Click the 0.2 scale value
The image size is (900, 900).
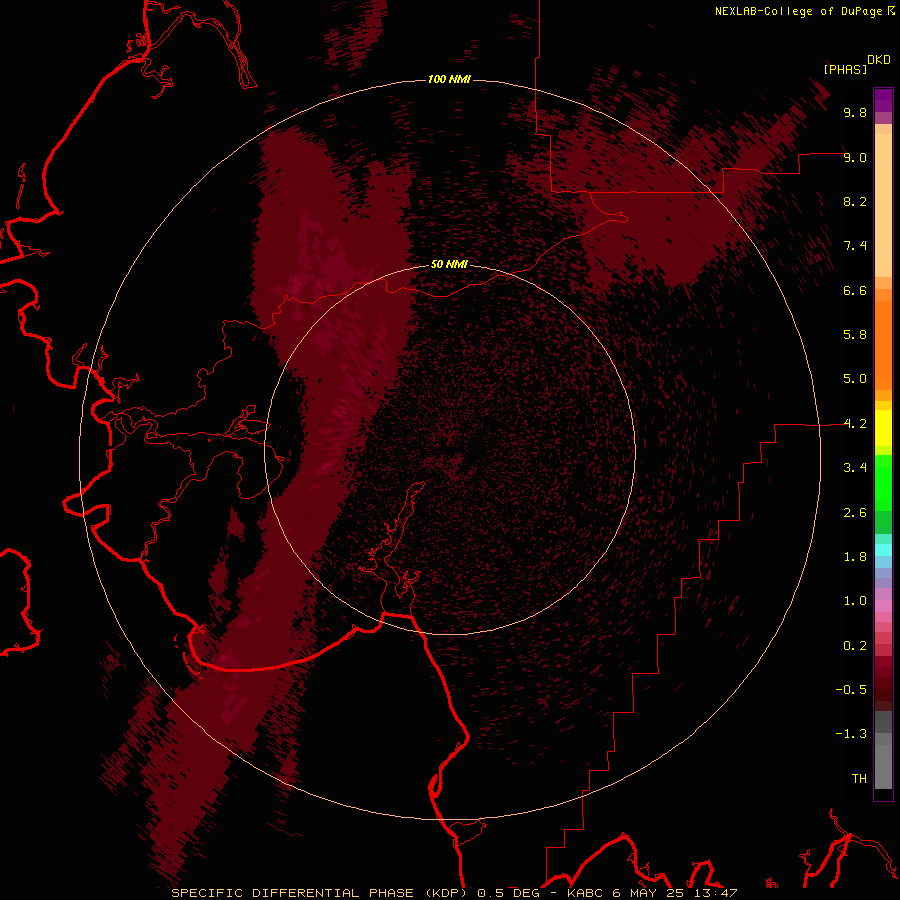(855, 646)
